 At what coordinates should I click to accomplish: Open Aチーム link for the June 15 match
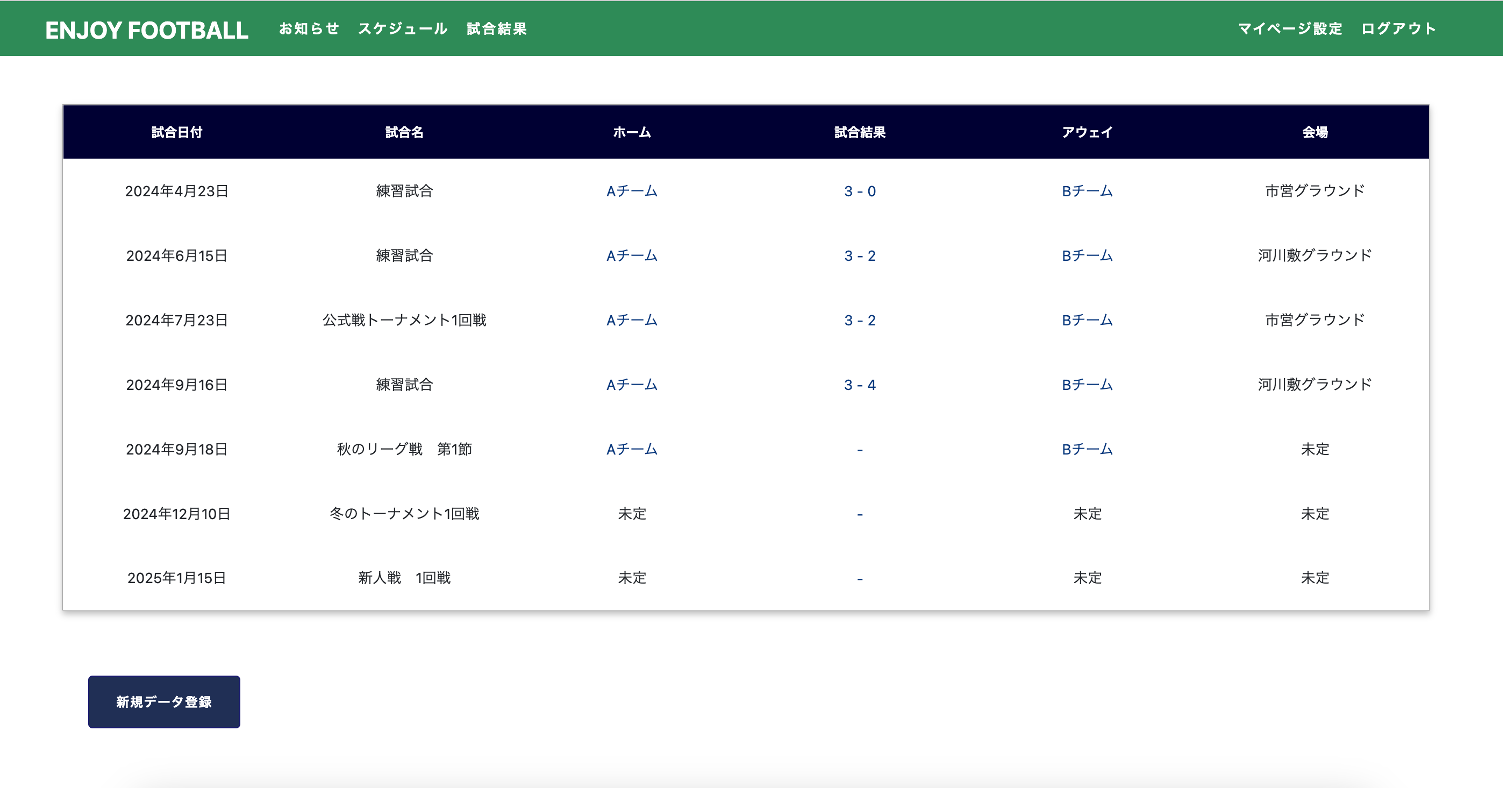point(631,256)
